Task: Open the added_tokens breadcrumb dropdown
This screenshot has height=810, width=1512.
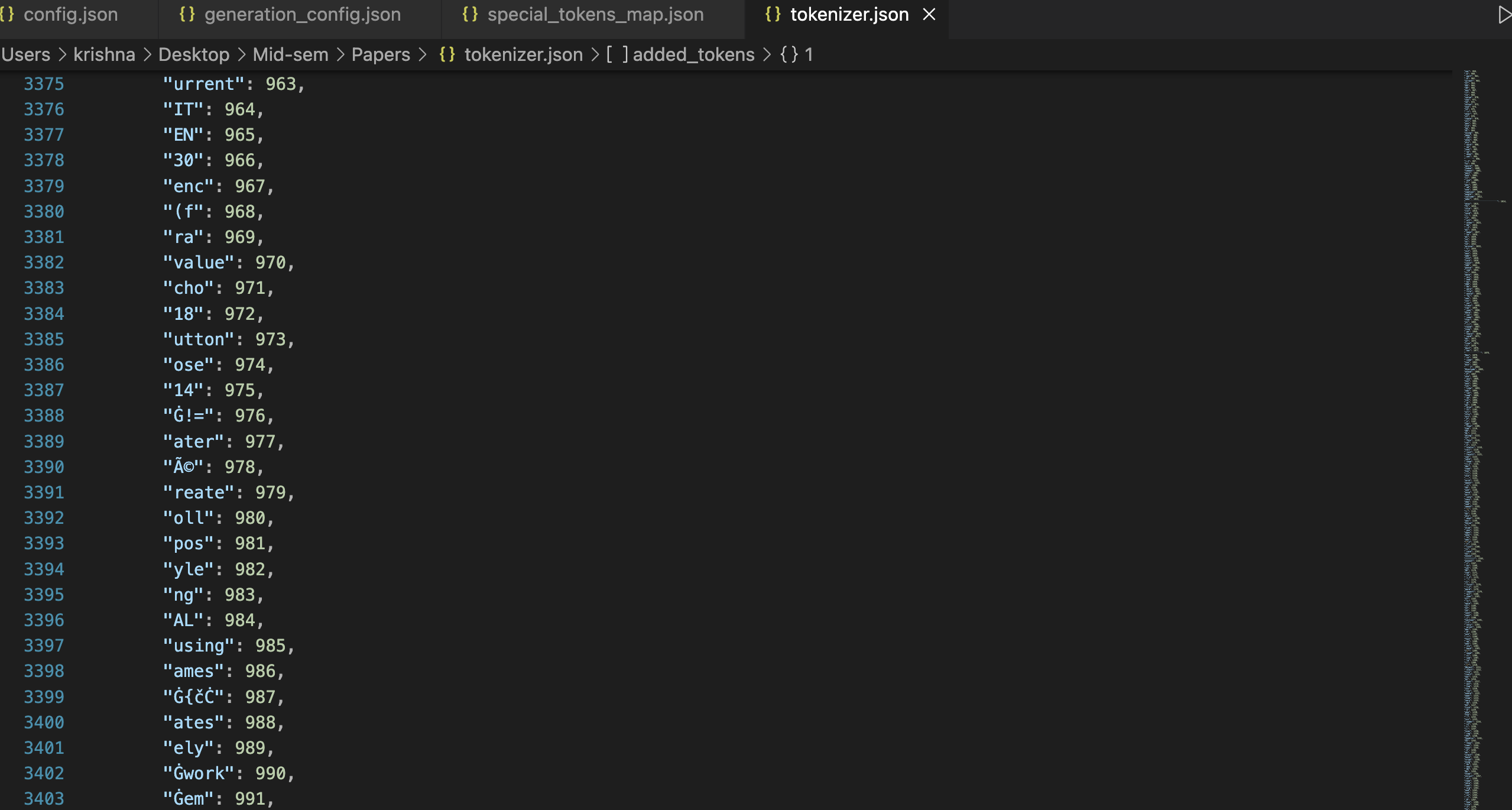Action: tap(693, 54)
